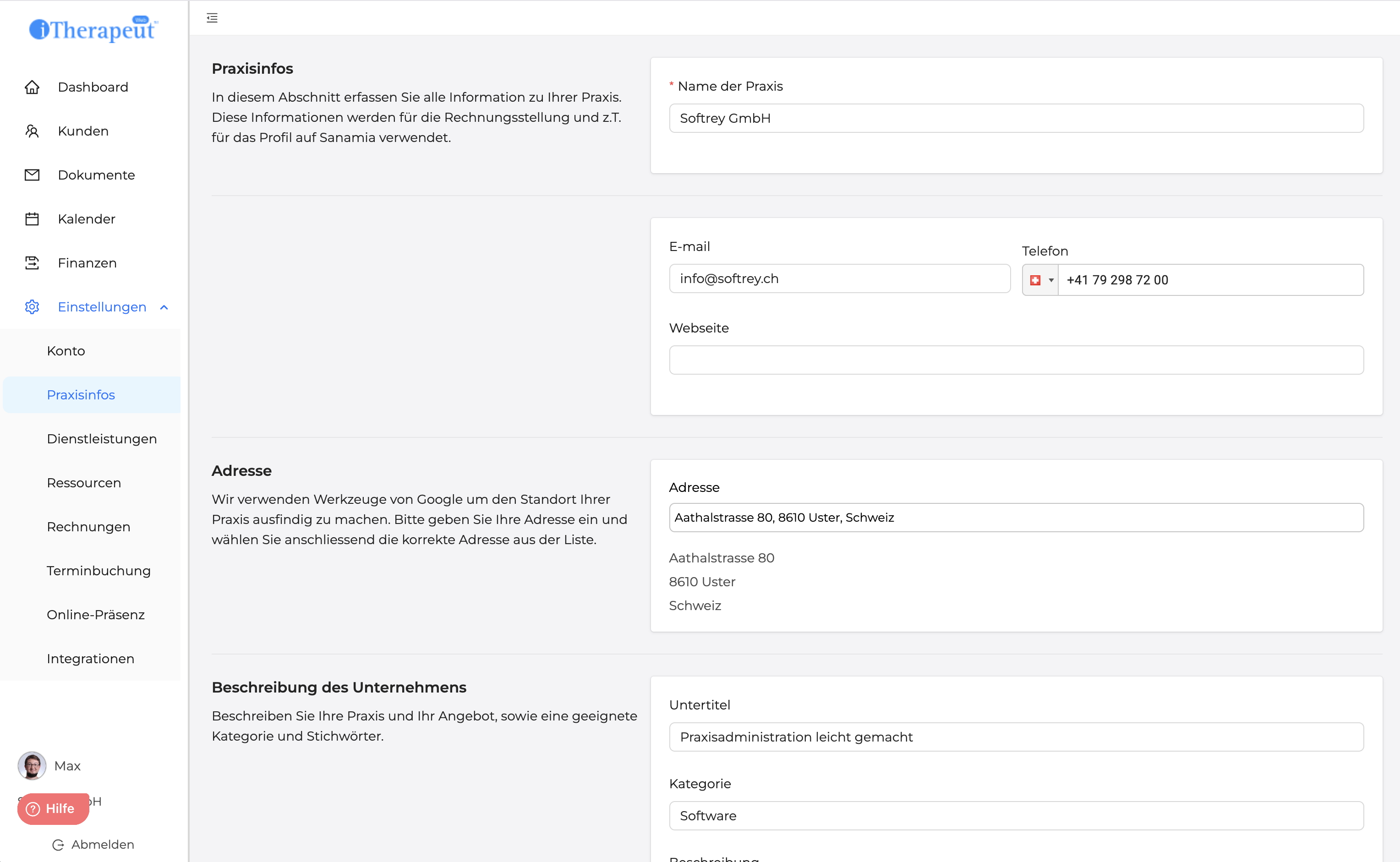Click Max's profile avatar
Image resolution: width=1400 pixels, height=862 pixels.
(x=32, y=766)
